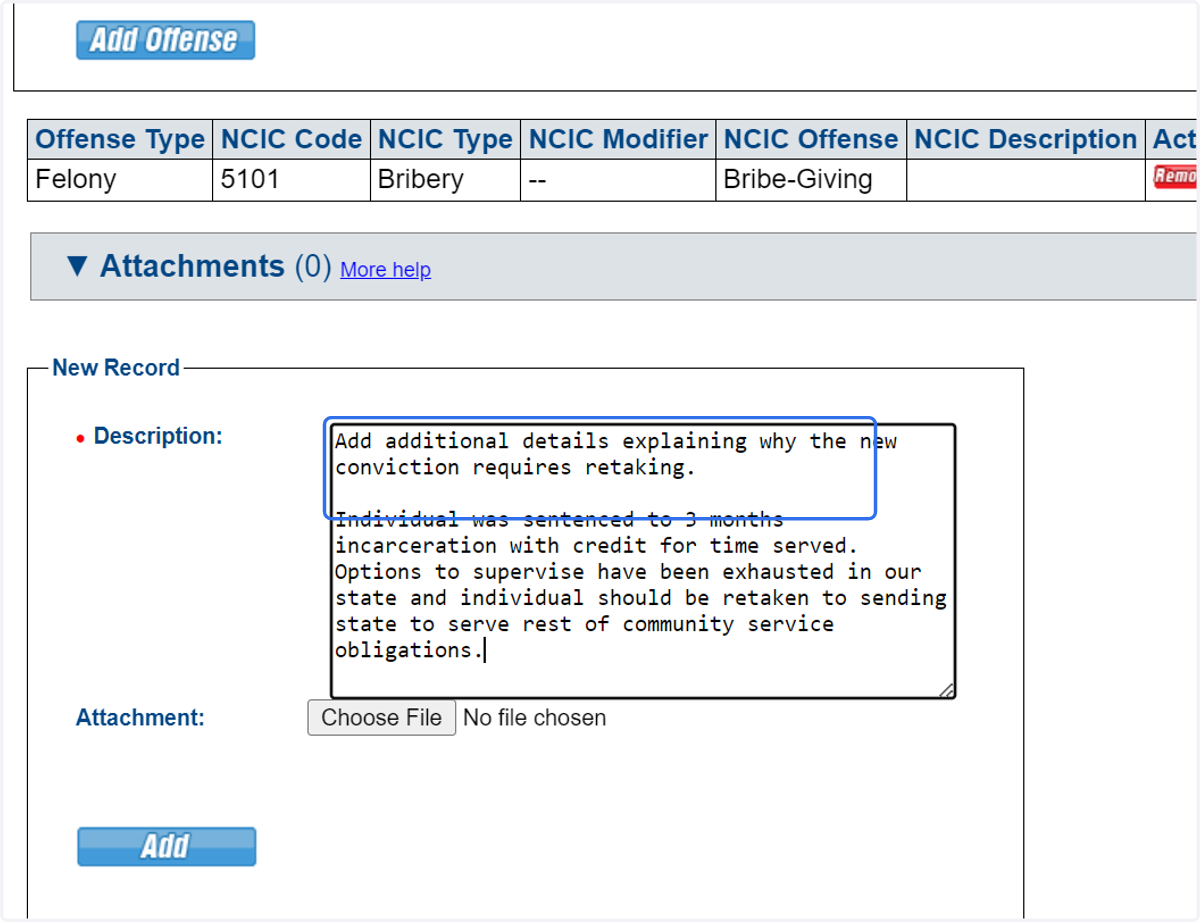Collapse the Attachments section triangle
The width and height of the screenshot is (1200, 922).
pyautogui.click(x=77, y=266)
